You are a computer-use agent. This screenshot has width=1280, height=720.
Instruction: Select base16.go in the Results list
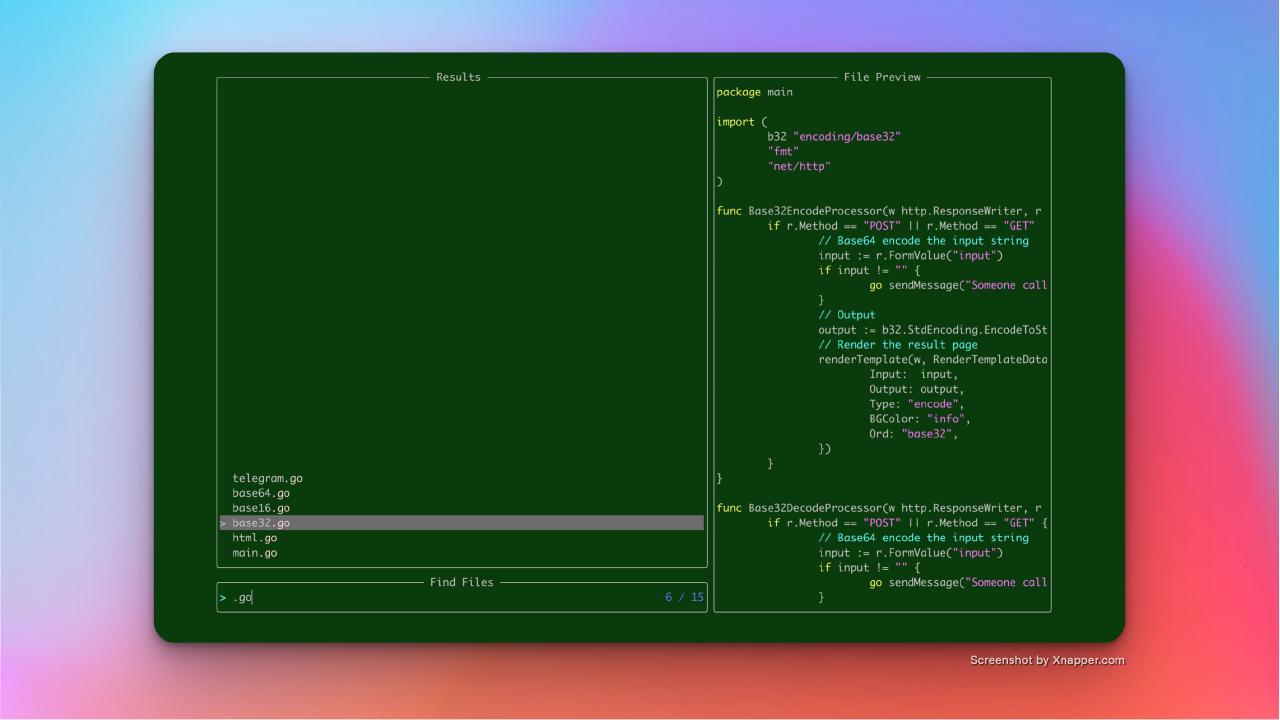click(261, 508)
